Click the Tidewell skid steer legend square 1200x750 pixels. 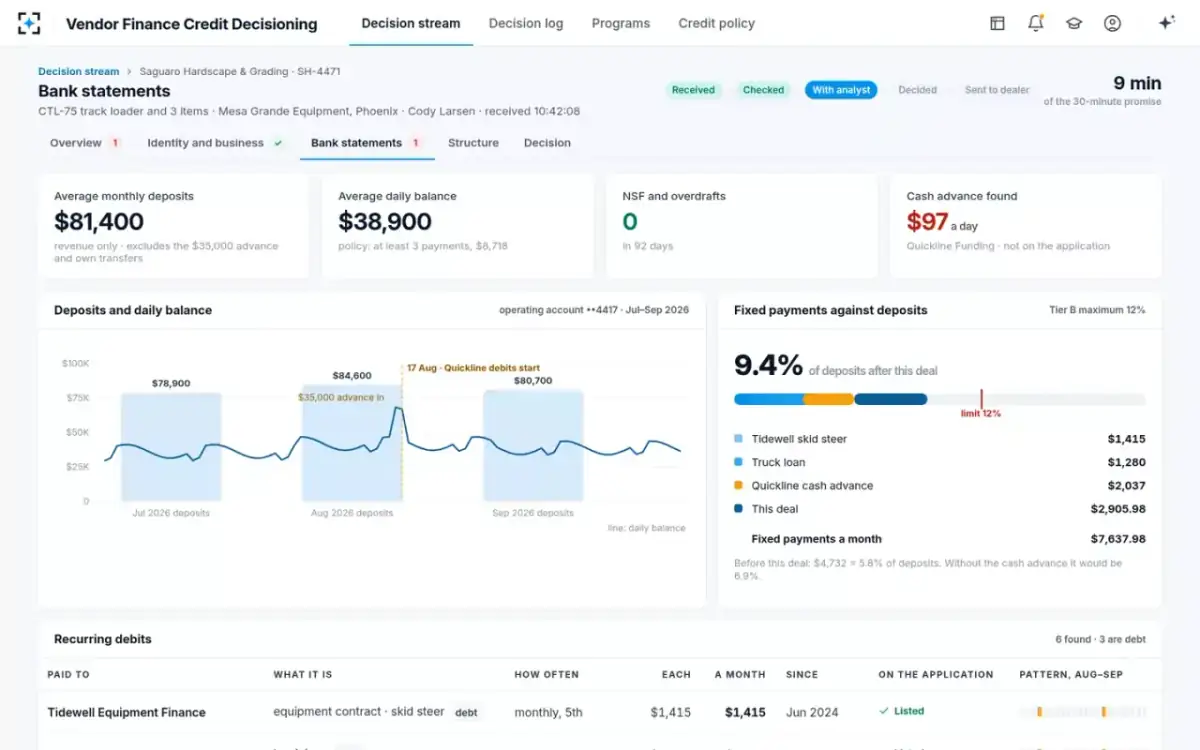pyautogui.click(x=739, y=439)
